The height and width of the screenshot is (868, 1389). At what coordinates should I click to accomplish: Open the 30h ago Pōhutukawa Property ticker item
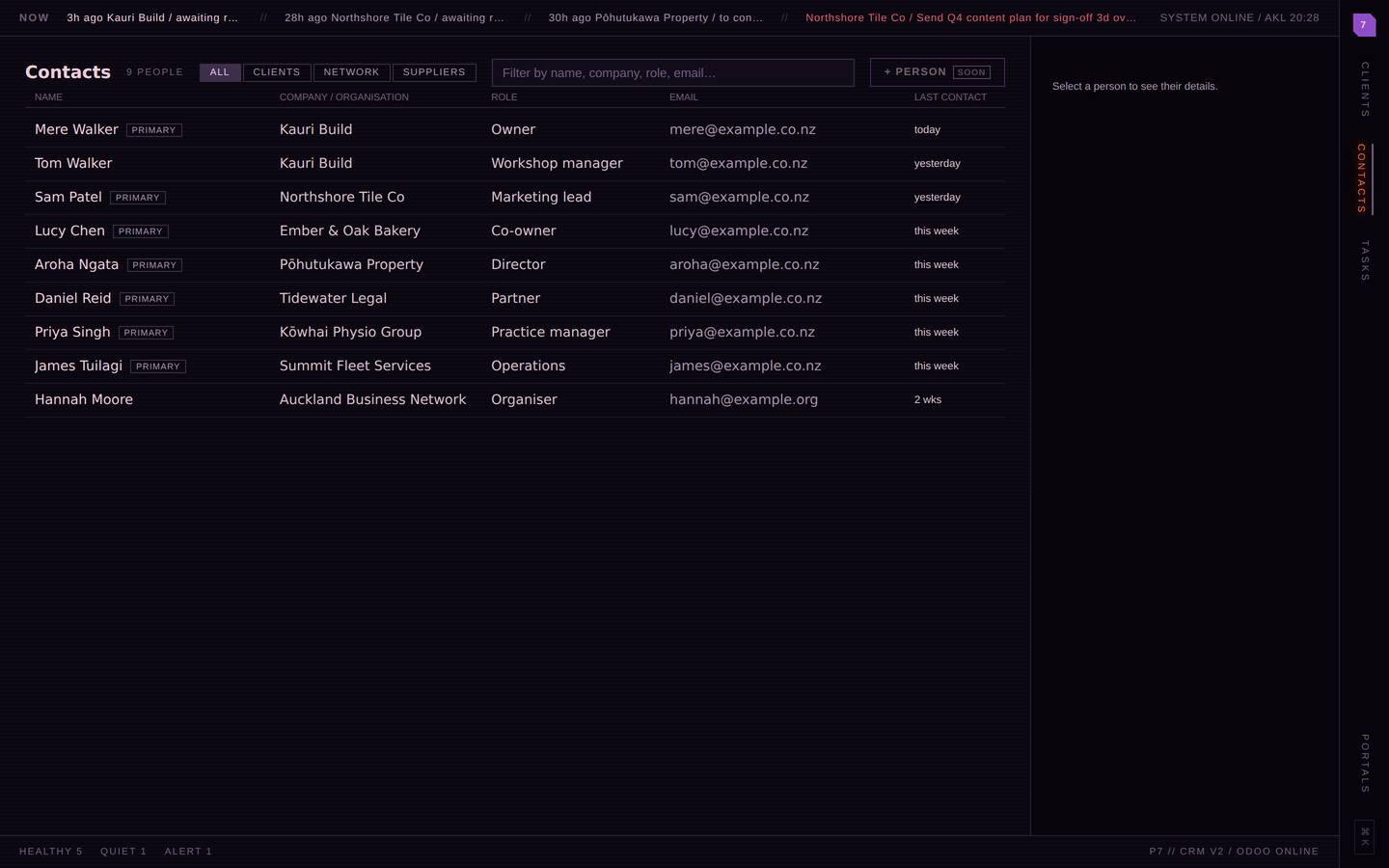tap(656, 17)
